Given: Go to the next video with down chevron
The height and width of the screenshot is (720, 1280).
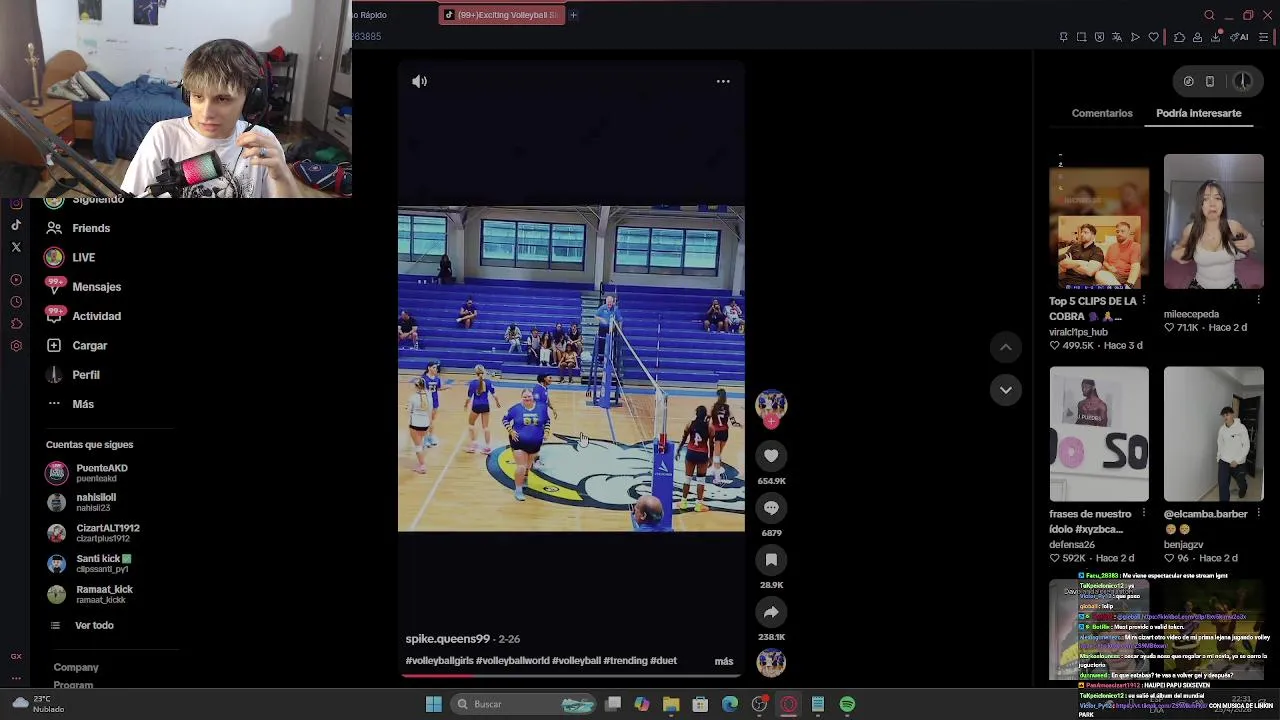Looking at the screenshot, I should point(1006,390).
